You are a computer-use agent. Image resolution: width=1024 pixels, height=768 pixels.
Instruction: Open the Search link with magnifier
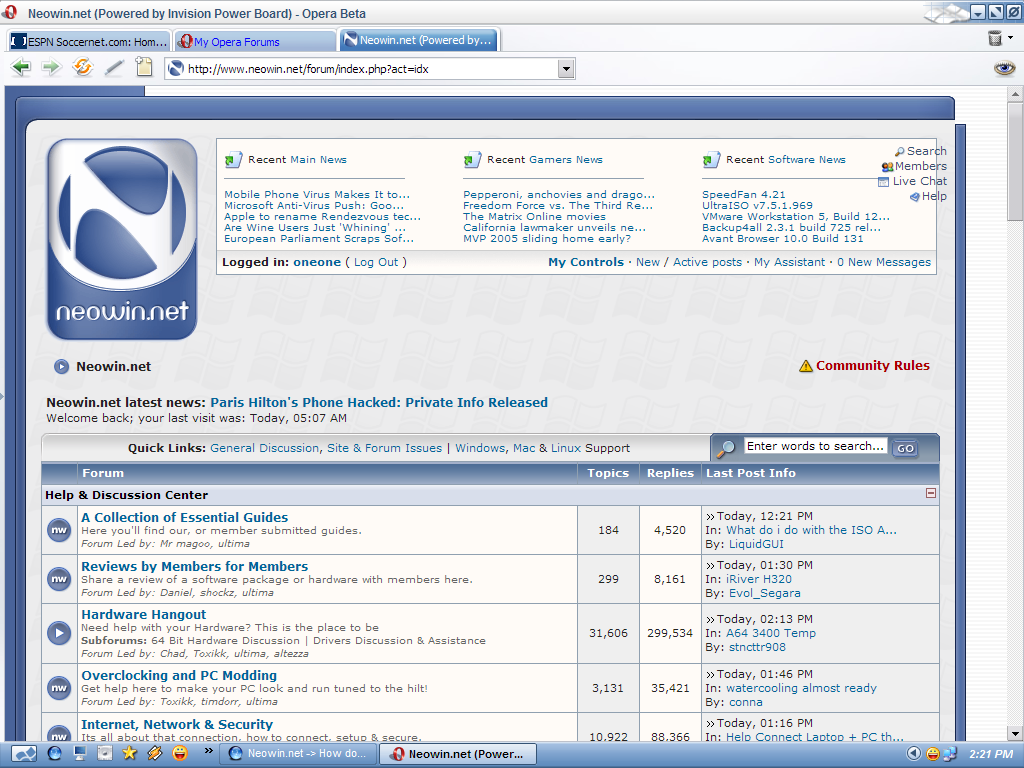pos(920,151)
